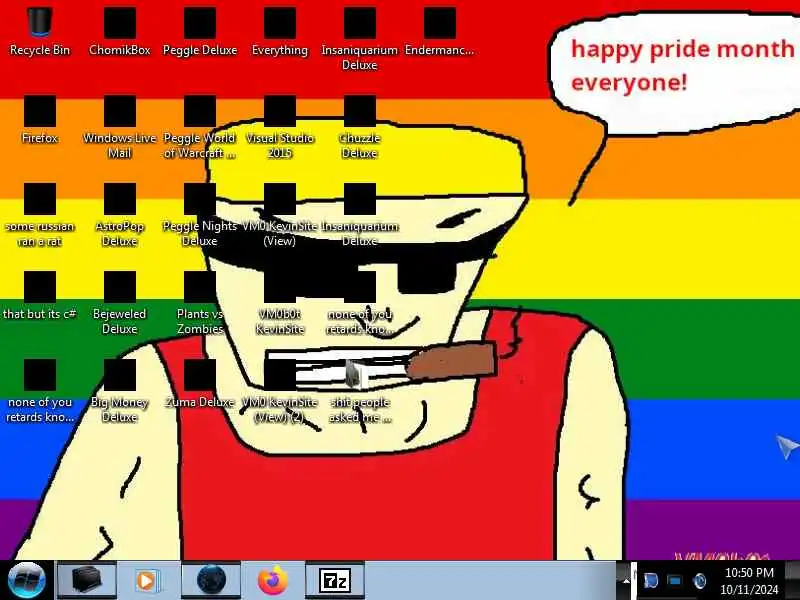Click the Peggle Nights Deluxe shortcut
The image size is (800, 600).
[200, 215]
